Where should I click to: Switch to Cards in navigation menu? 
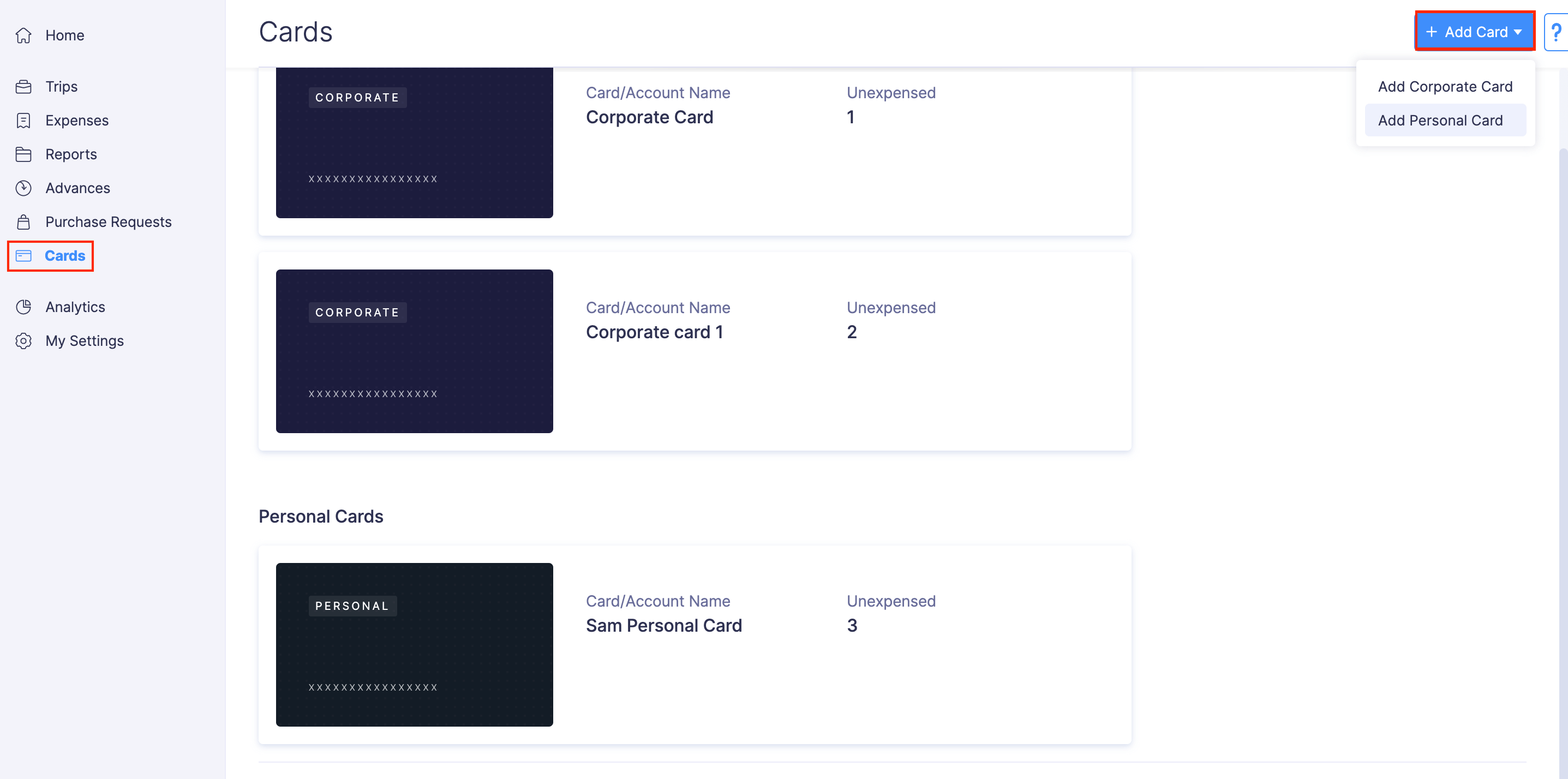pyautogui.click(x=65, y=256)
